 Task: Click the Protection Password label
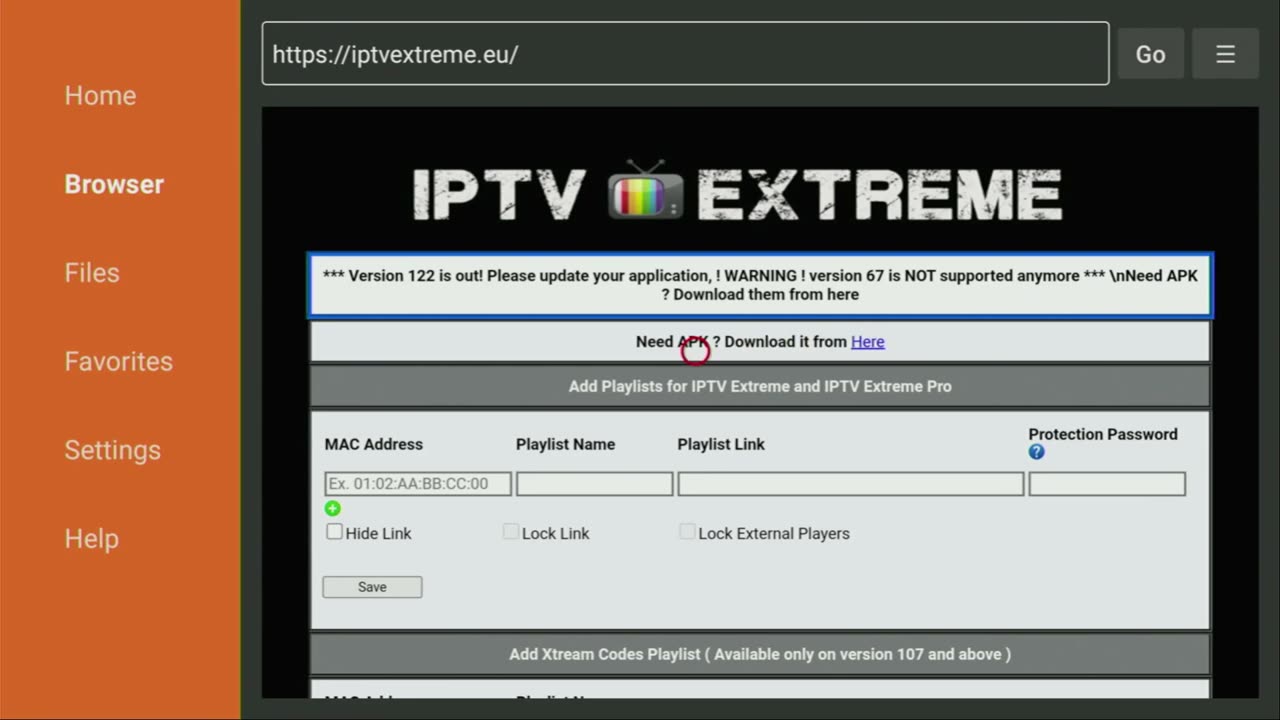[x=1103, y=434]
